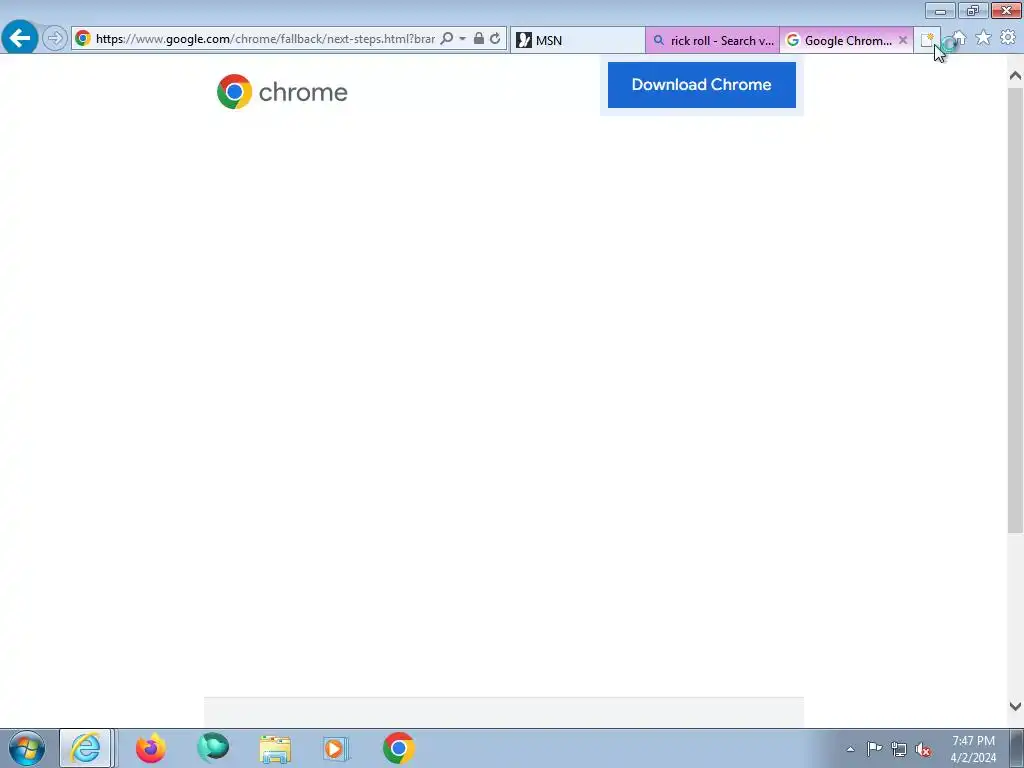Click the Chrome favicon in address bar

click(x=83, y=39)
